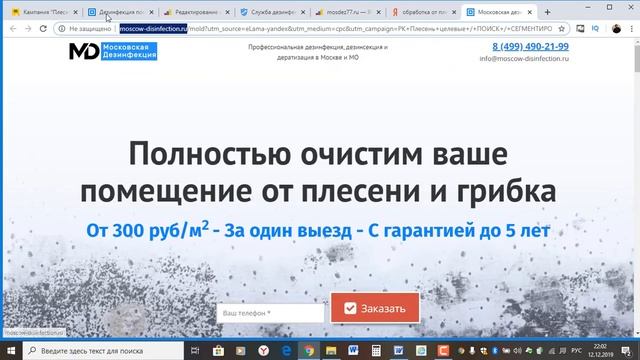Screen dimensions: 640x360
Task: Click the info@moscow-disinfection.ru email
Action: 524,58
